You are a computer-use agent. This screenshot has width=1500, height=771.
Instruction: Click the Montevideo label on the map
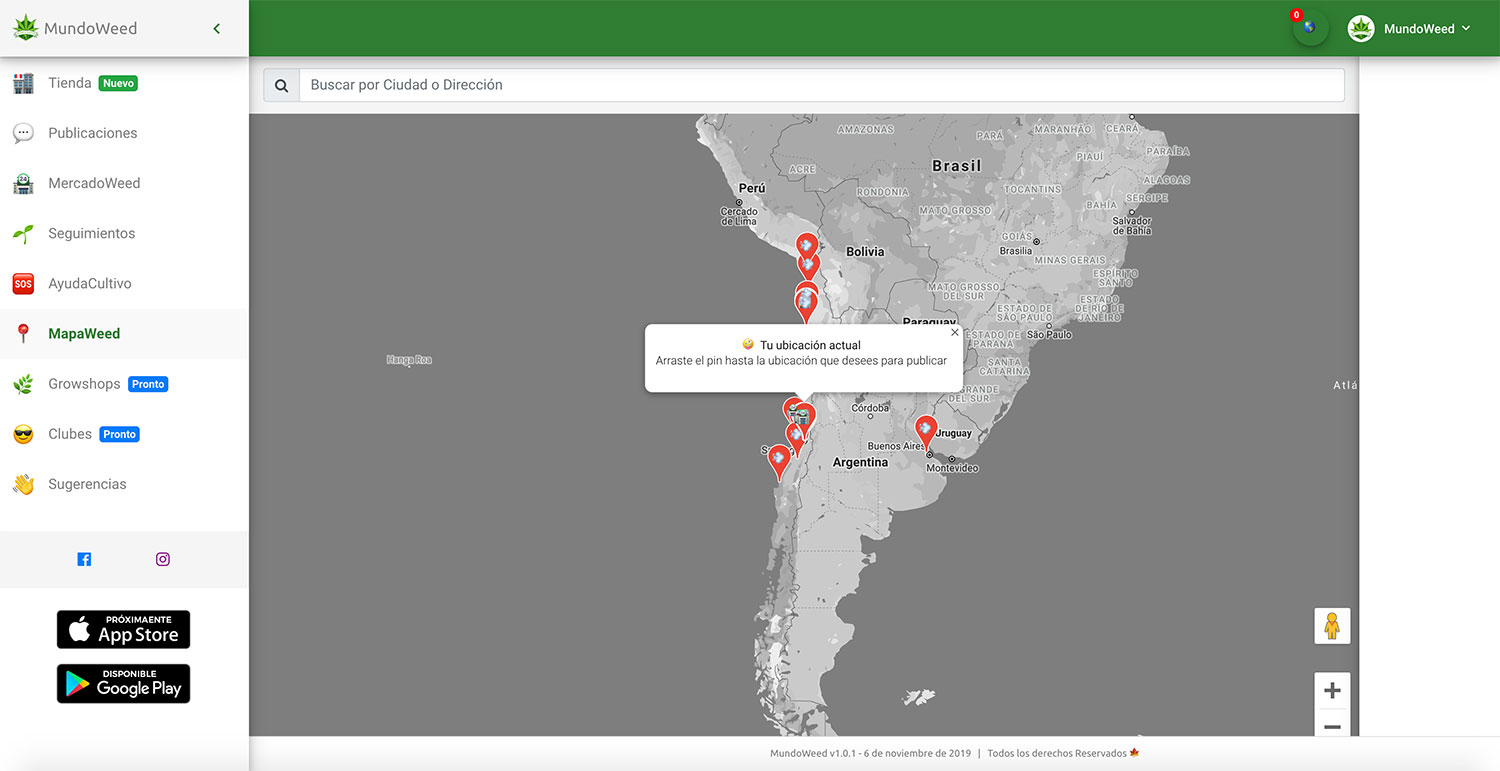coord(952,468)
